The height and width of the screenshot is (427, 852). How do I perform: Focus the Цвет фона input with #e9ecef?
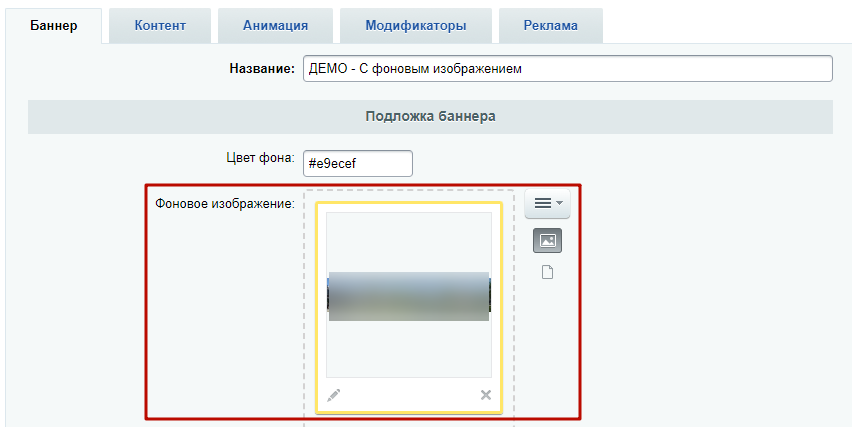pos(357,163)
